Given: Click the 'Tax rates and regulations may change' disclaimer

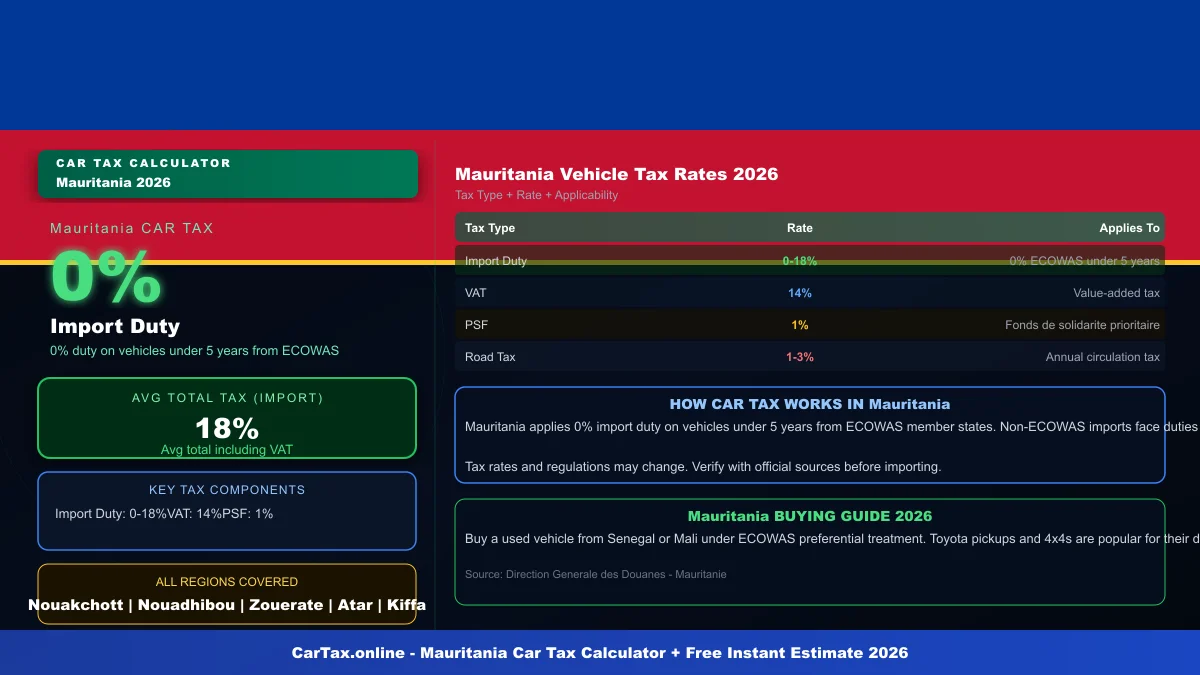Looking at the screenshot, I should pyautogui.click(x=703, y=466).
